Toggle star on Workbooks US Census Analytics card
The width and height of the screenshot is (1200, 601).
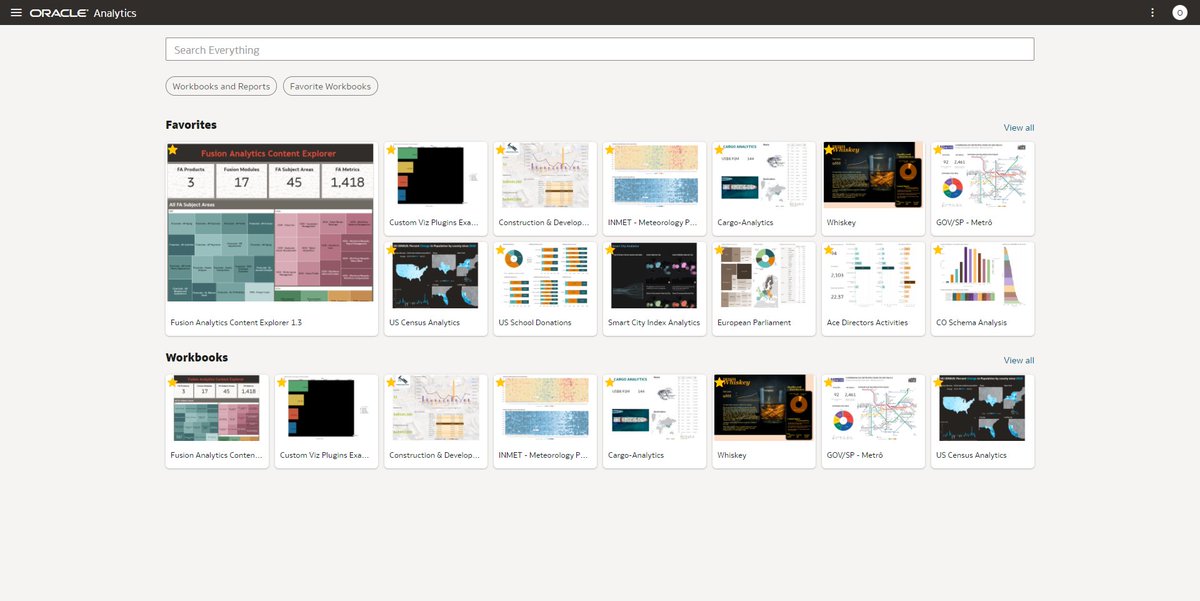coord(938,382)
